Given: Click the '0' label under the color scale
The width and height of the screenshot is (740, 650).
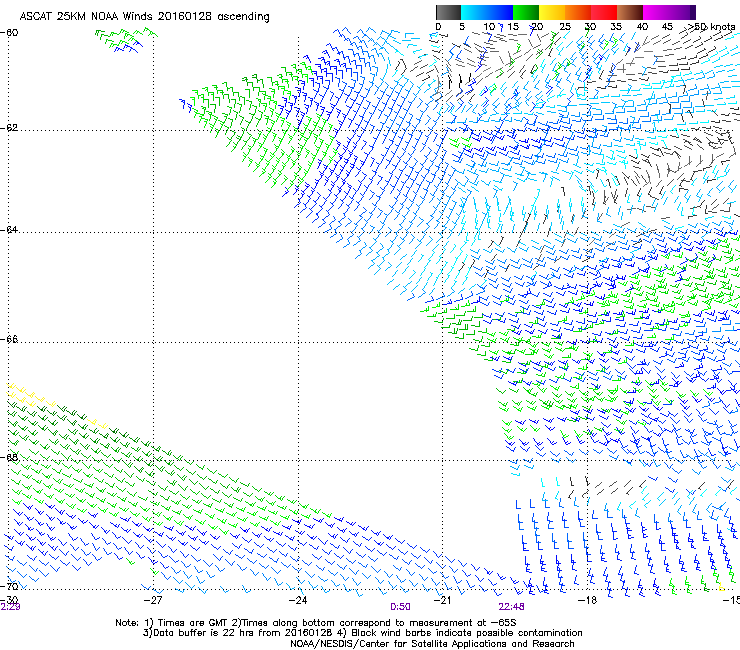Looking at the screenshot, I should click(x=438, y=27).
